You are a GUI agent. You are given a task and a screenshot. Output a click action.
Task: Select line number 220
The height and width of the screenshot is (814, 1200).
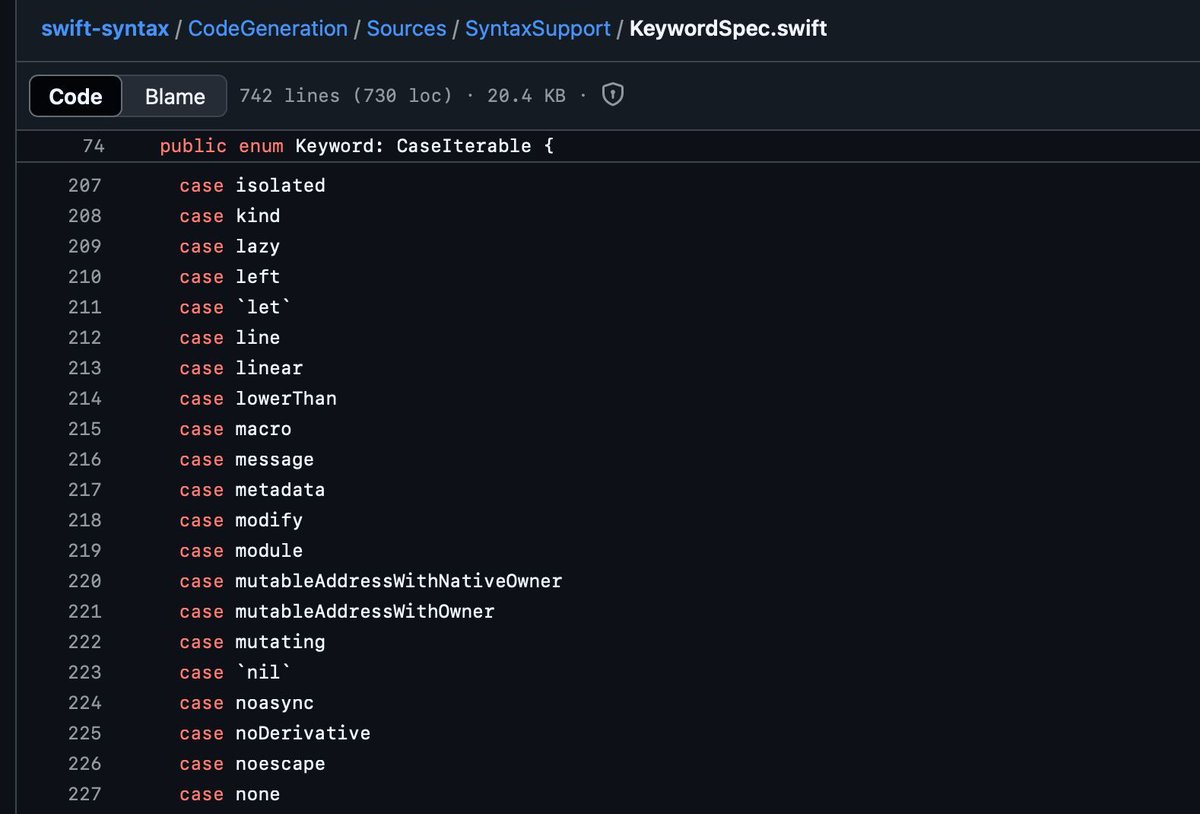pos(85,581)
